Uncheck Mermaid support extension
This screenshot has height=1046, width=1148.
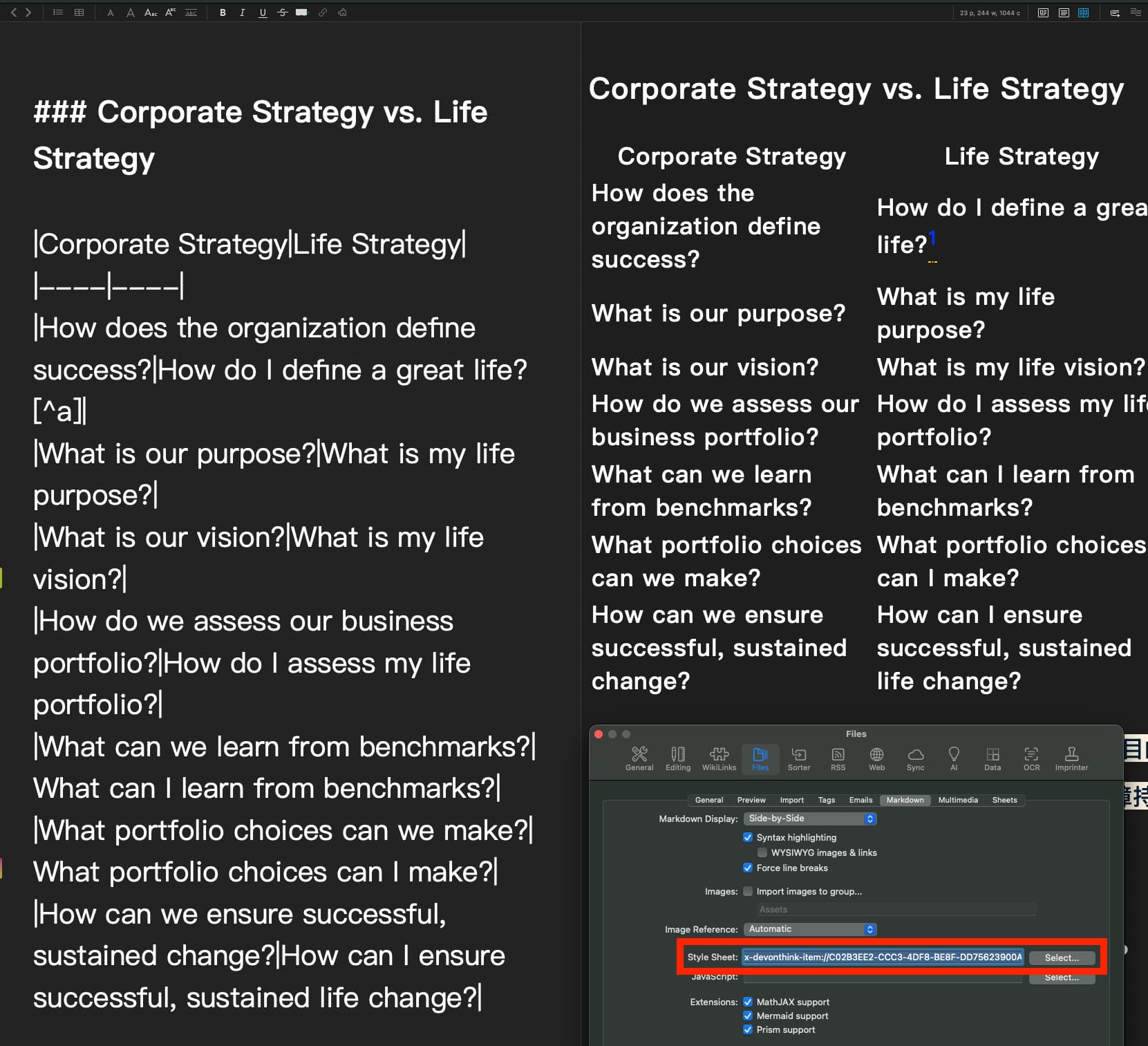[748, 1016]
